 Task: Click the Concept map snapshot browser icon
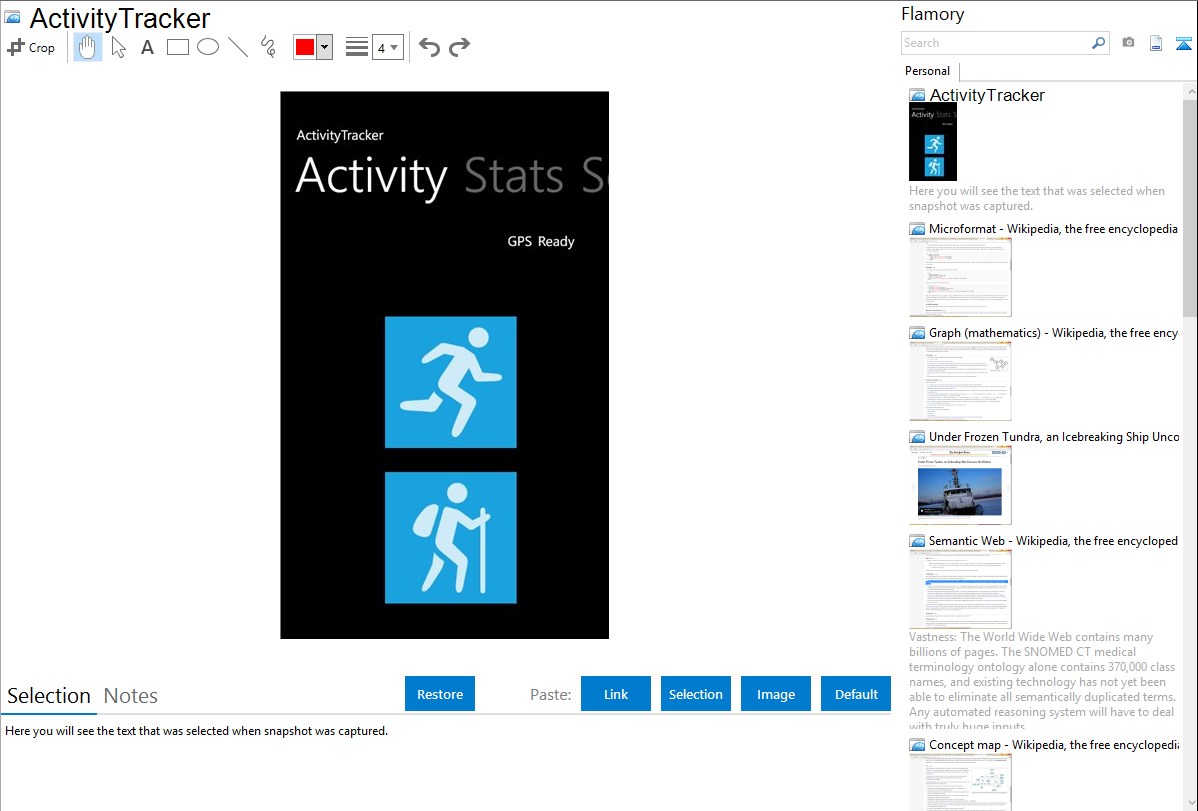tap(918, 745)
